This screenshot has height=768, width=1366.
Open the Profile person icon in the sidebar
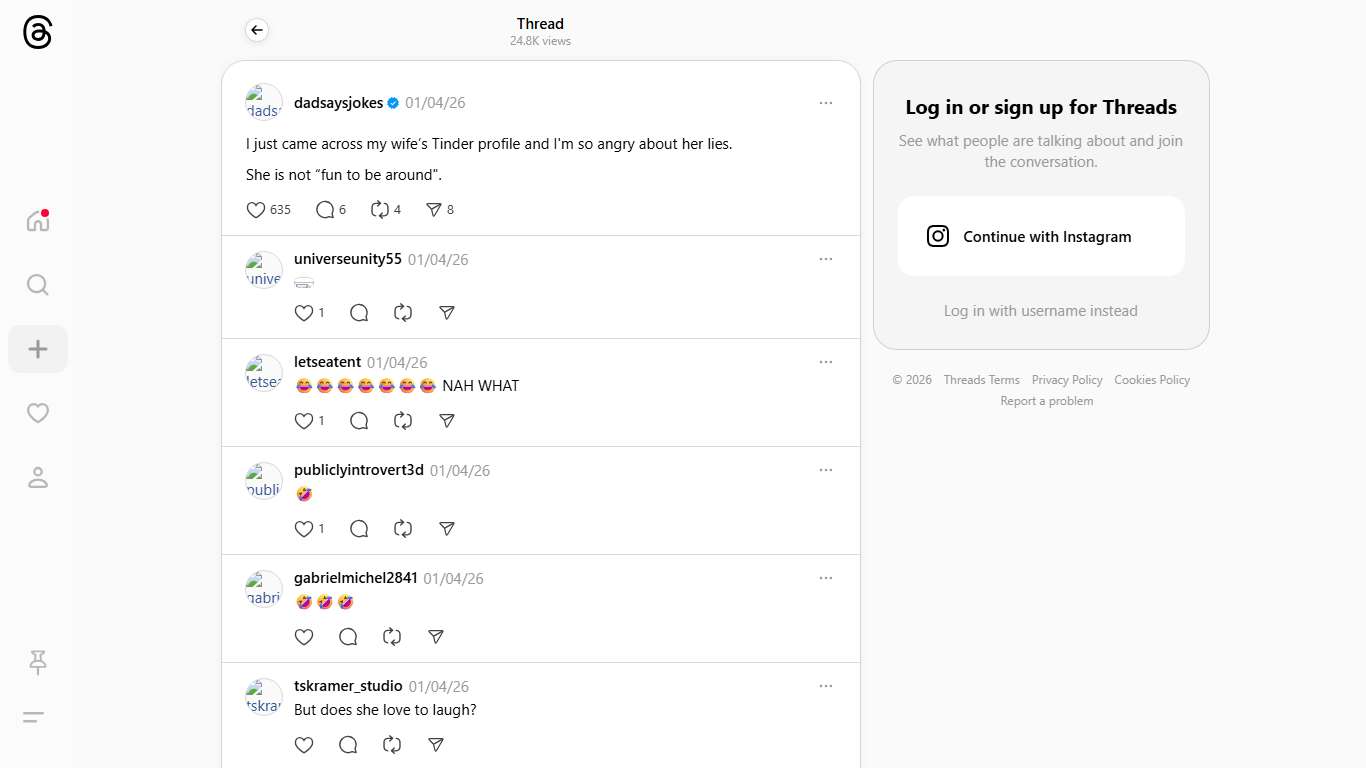[x=37, y=477]
